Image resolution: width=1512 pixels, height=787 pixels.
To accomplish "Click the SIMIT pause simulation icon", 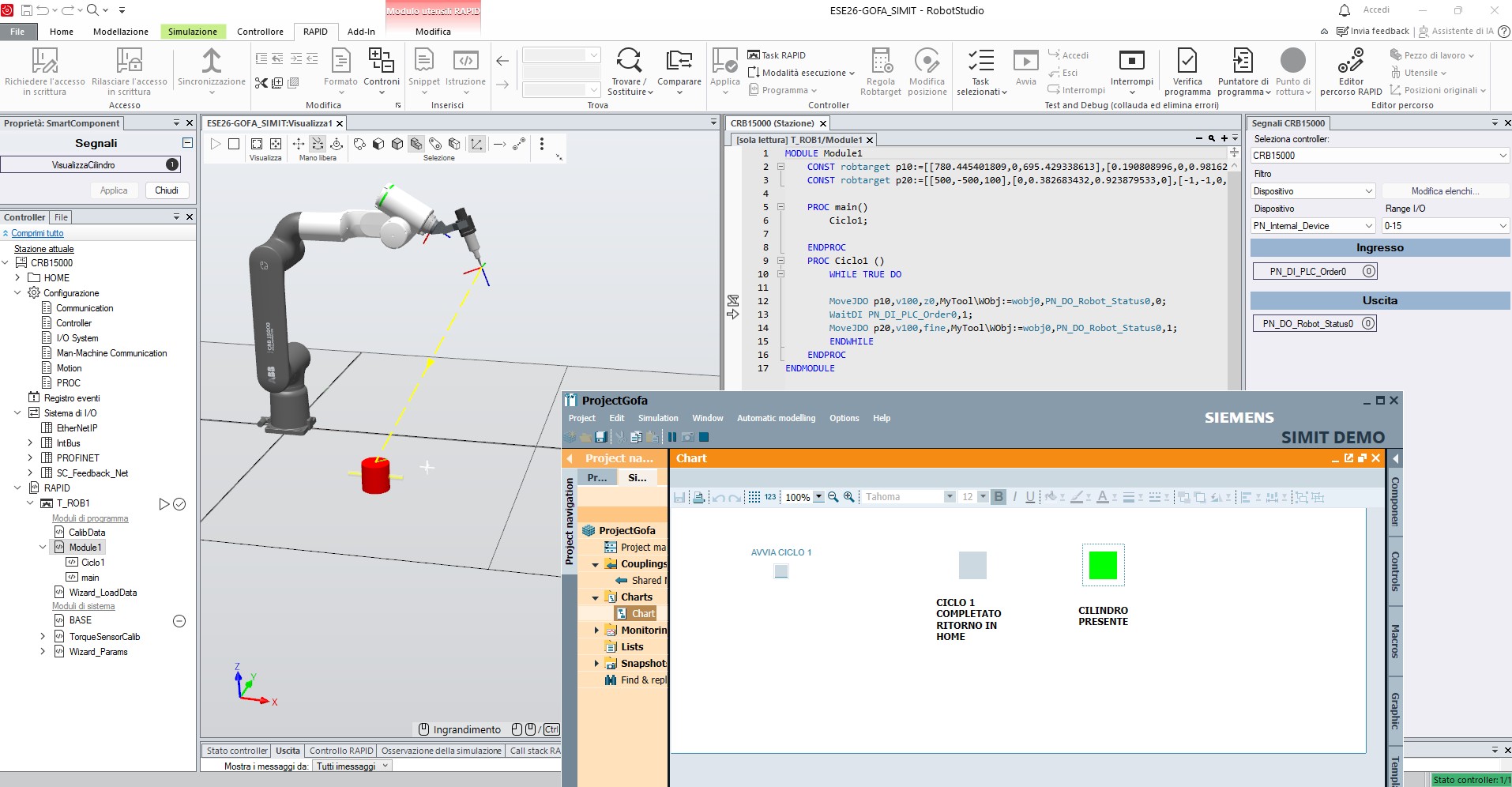I will pyautogui.click(x=672, y=437).
